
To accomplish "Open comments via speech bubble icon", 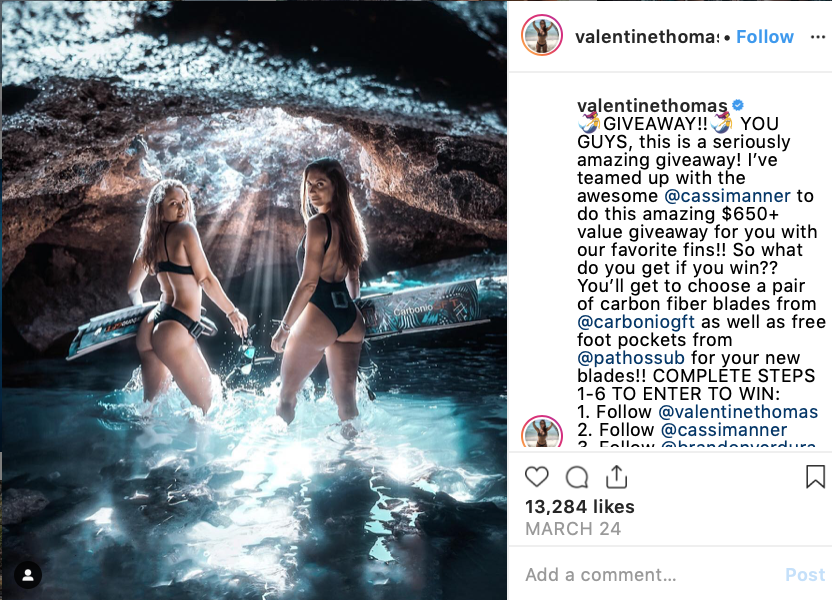I will pyautogui.click(x=577, y=477).
